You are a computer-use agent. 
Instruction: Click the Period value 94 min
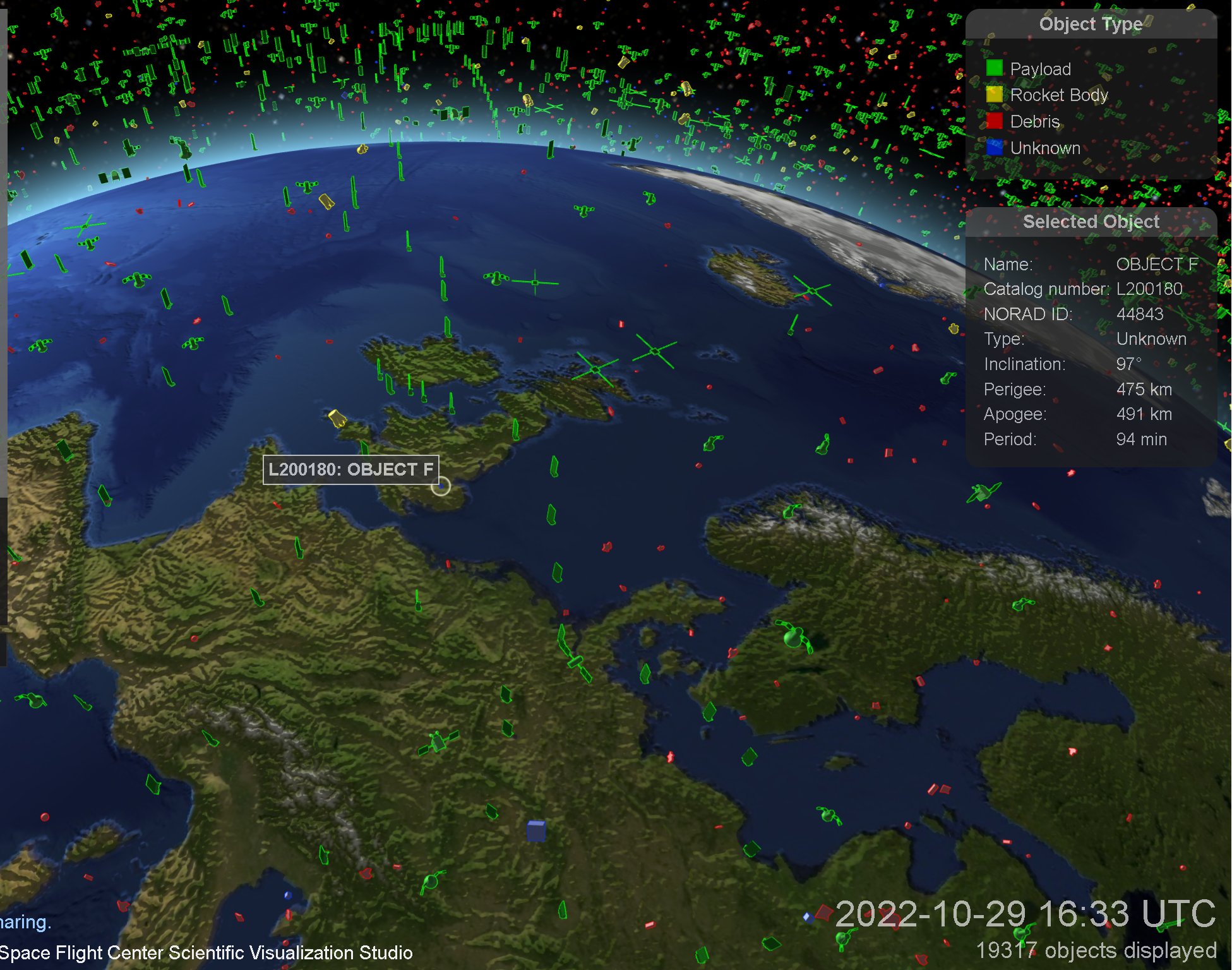(x=1141, y=439)
